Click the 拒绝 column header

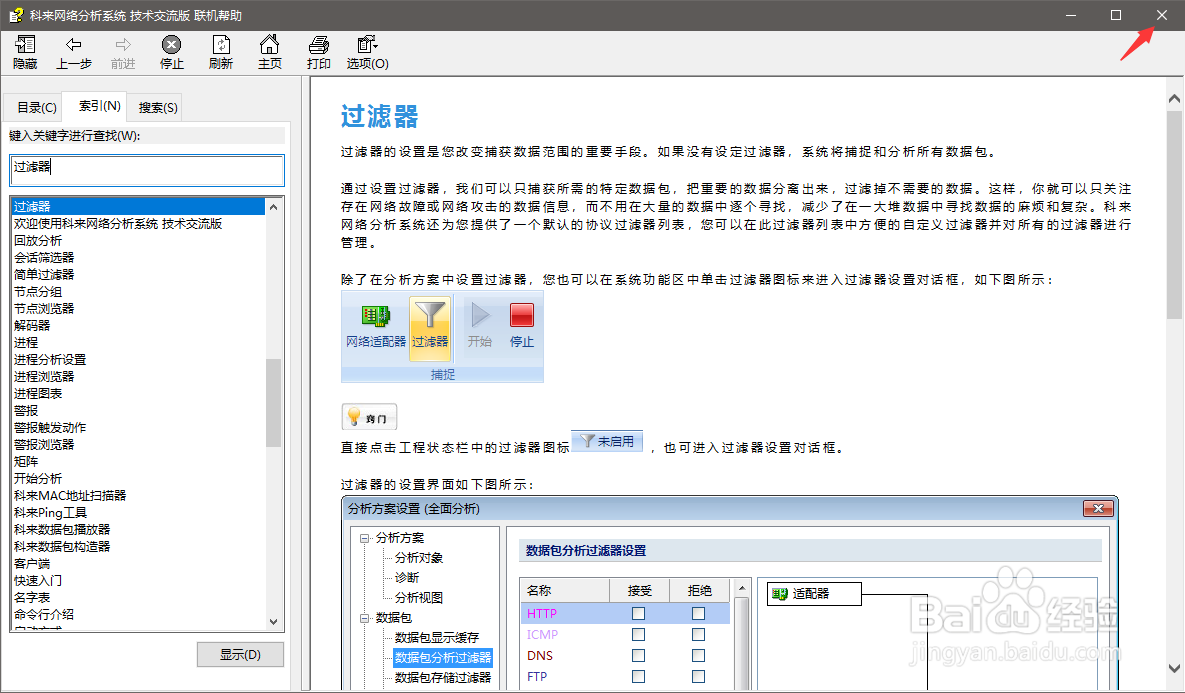coord(700,590)
